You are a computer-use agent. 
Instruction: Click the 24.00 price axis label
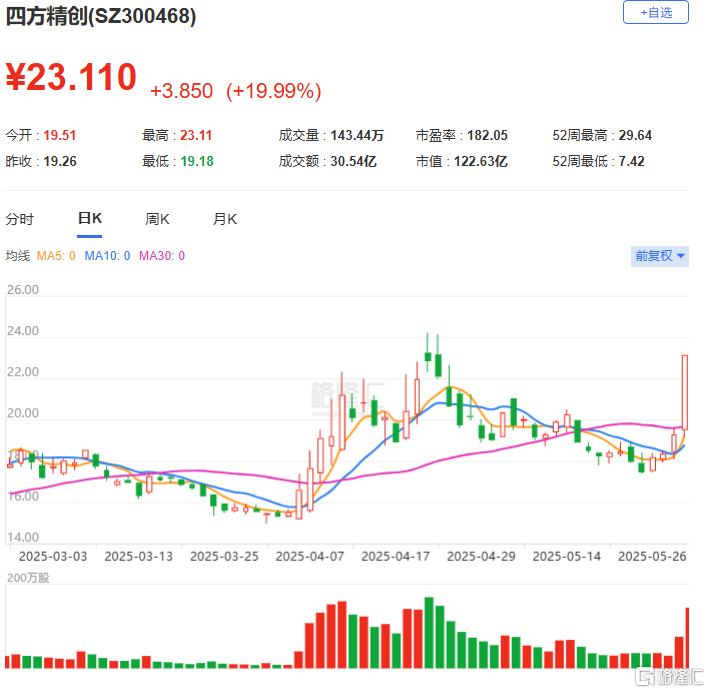coord(23,331)
